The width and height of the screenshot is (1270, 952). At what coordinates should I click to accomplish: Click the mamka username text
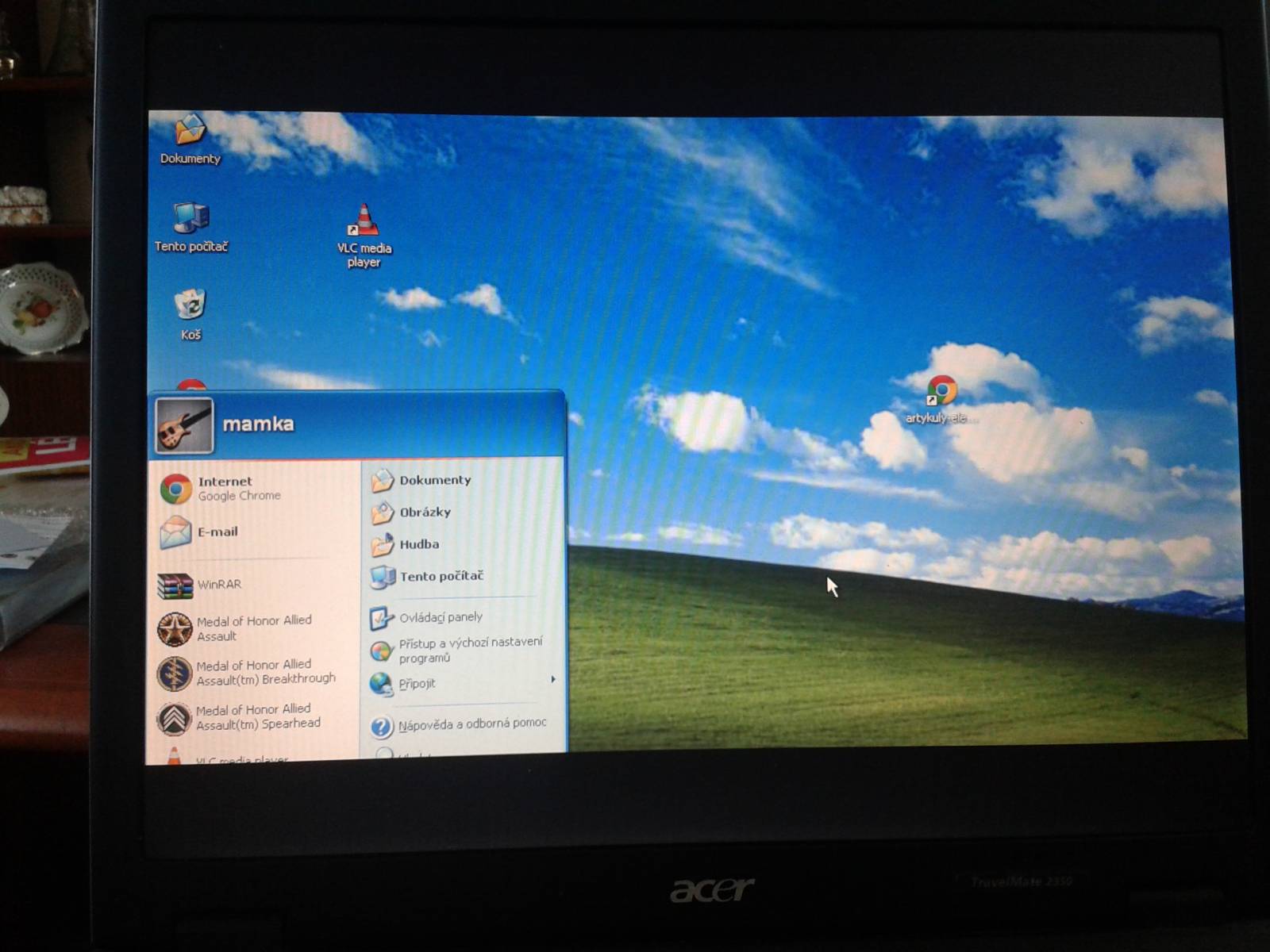click(258, 424)
